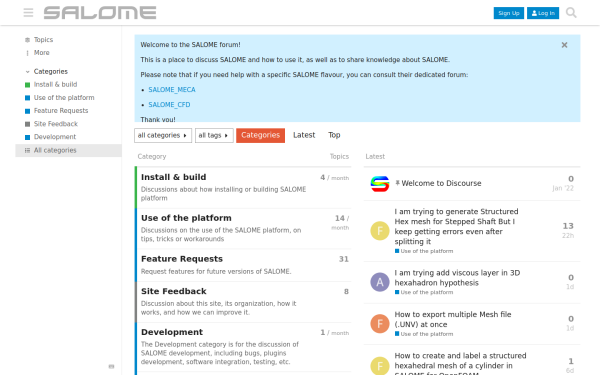Open the Development category heading
The image size is (600, 375).
click(172, 332)
